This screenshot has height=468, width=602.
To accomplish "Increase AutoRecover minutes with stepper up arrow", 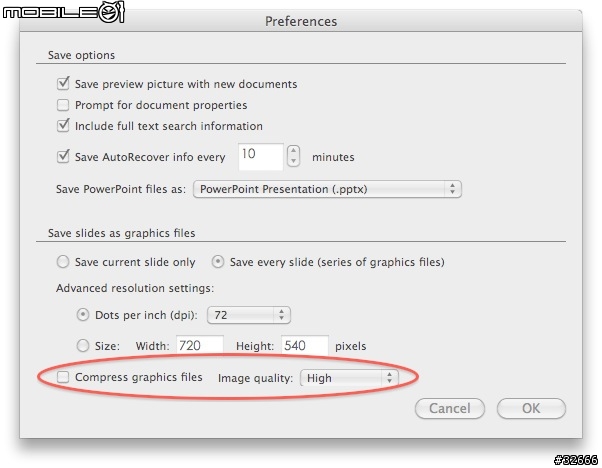I will pos(293,150).
